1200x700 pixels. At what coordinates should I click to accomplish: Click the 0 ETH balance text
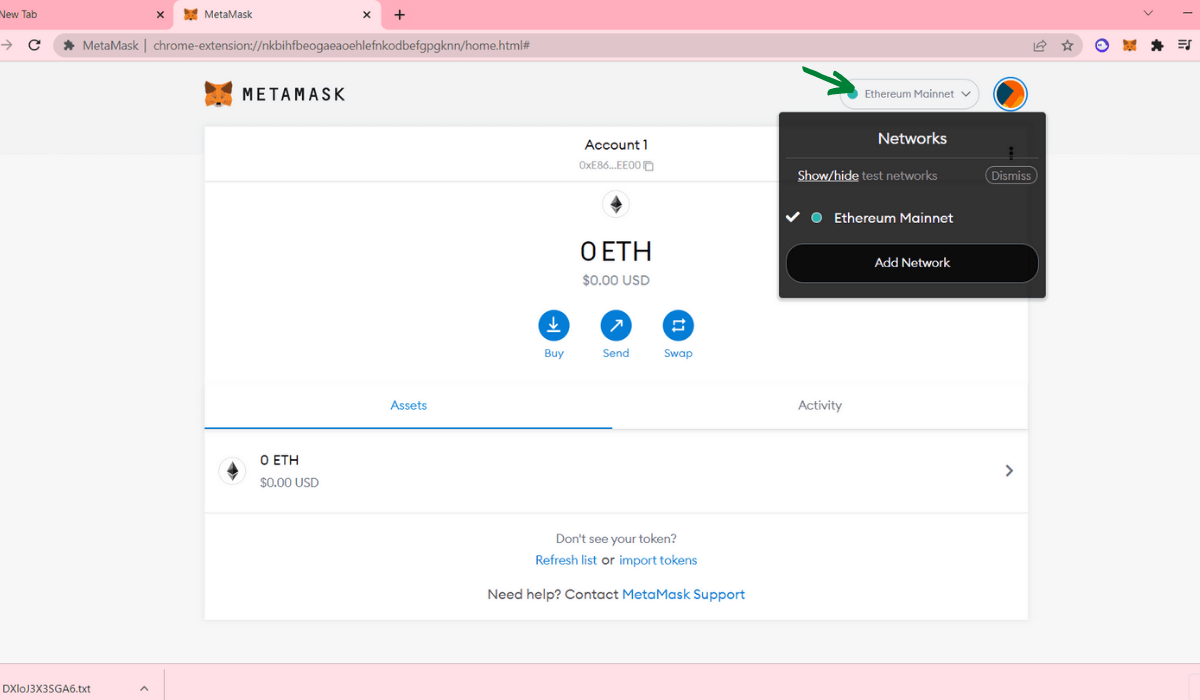tap(616, 250)
